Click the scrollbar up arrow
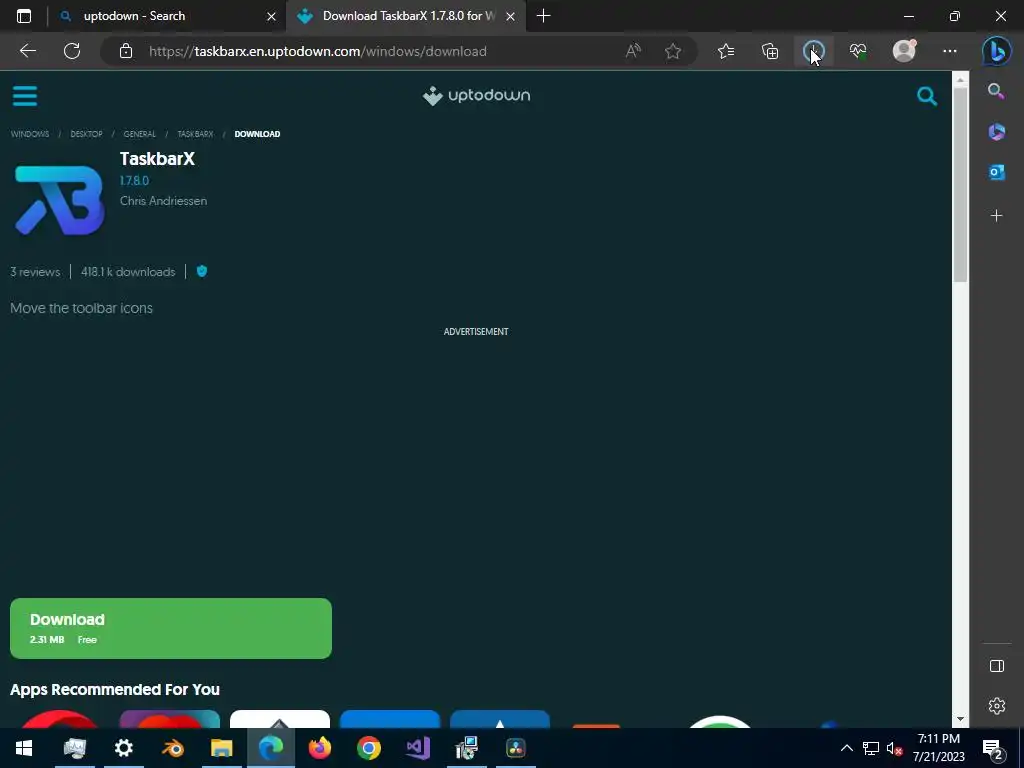1024x768 pixels. (960, 80)
